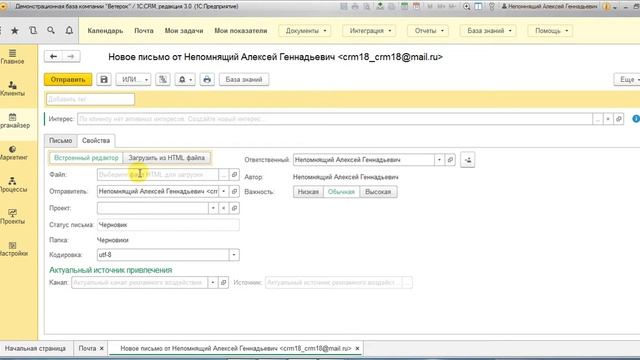Click the search magnifier icon
Screen dimensions: 640x360
pyautogui.click(x=51, y=31)
